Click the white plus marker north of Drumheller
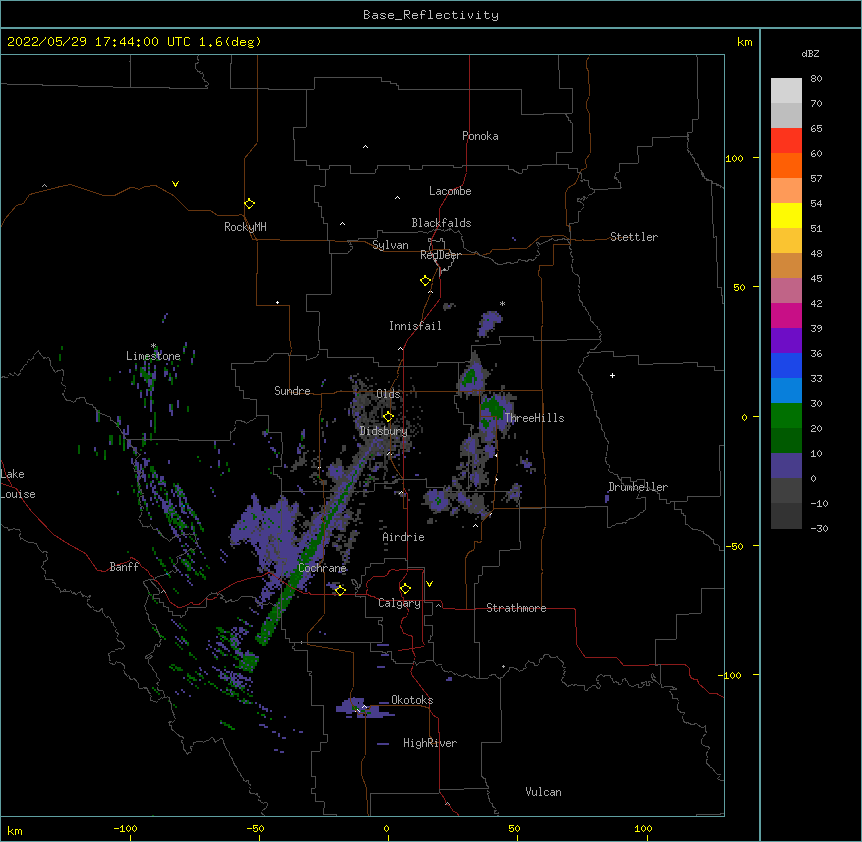This screenshot has width=862, height=842. coord(612,375)
